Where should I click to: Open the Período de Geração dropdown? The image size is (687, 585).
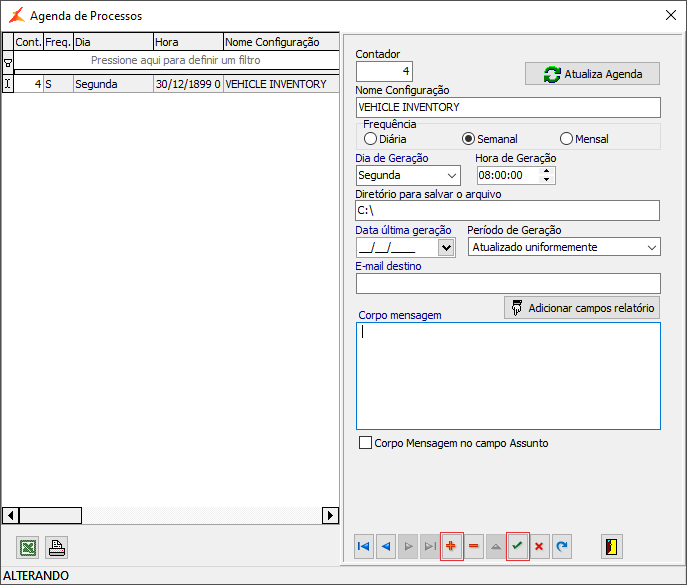pyautogui.click(x=652, y=247)
